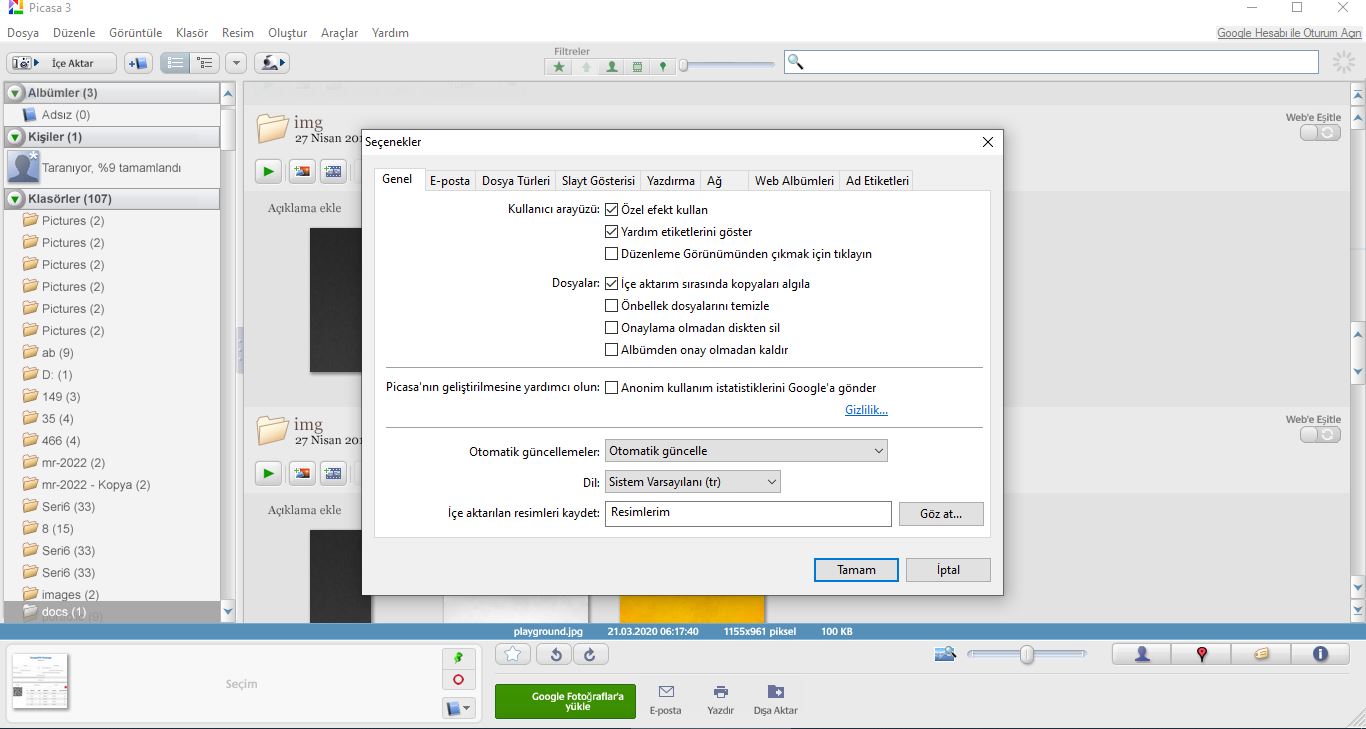Filter by starred photos
The height and width of the screenshot is (729, 1366).
[559, 67]
